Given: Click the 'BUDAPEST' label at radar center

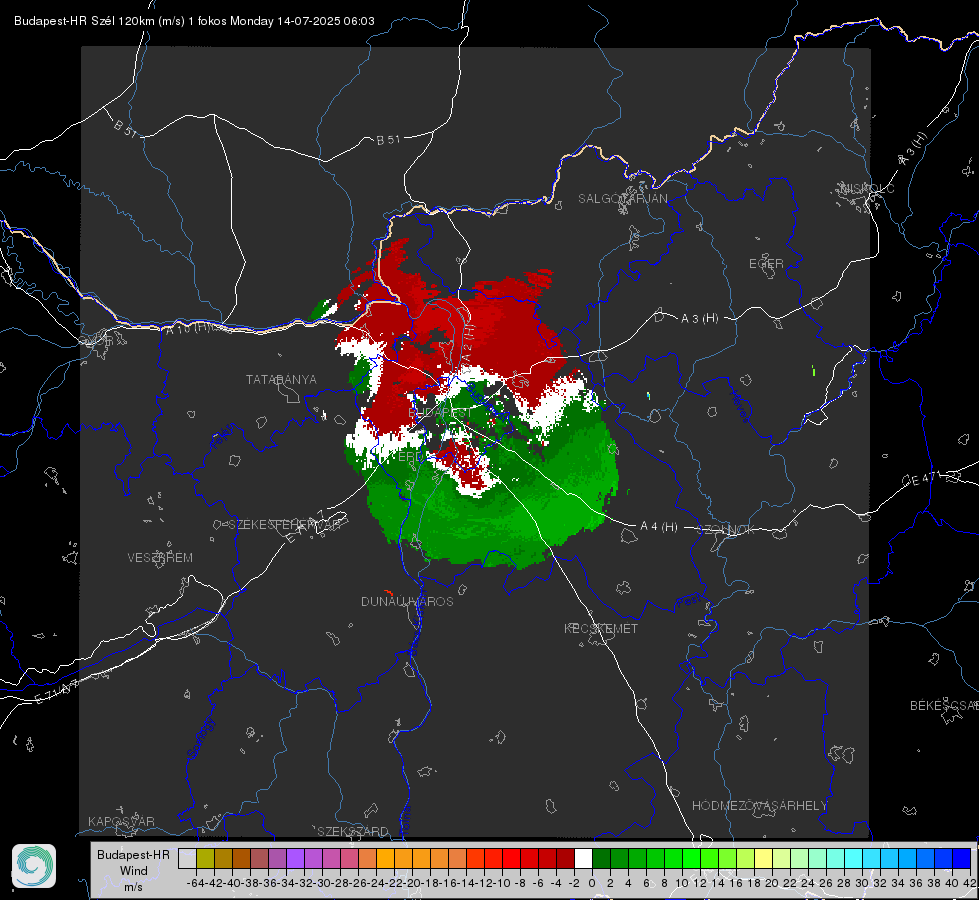Looking at the screenshot, I should (x=440, y=413).
